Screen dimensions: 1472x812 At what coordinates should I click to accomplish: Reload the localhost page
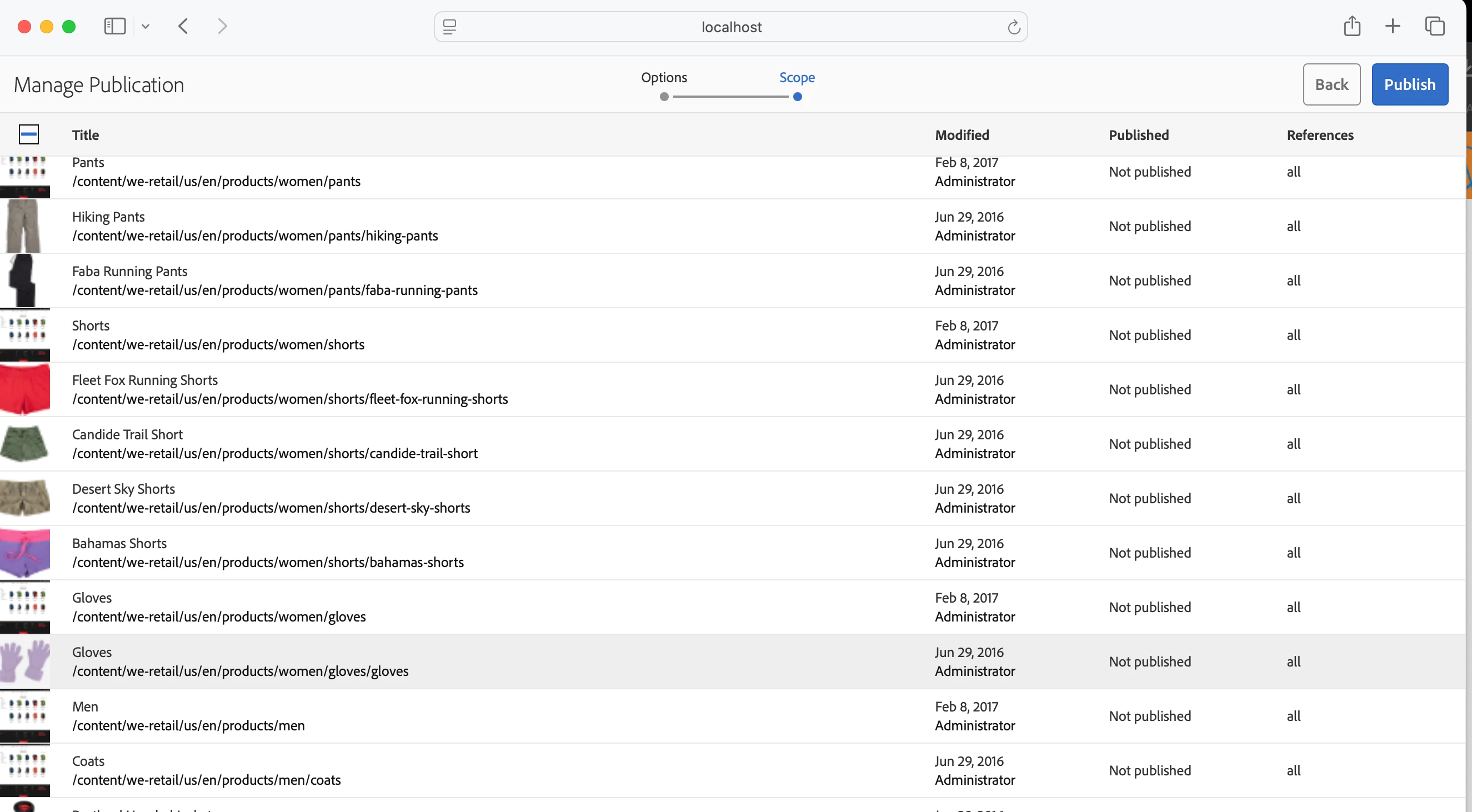click(1014, 27)
